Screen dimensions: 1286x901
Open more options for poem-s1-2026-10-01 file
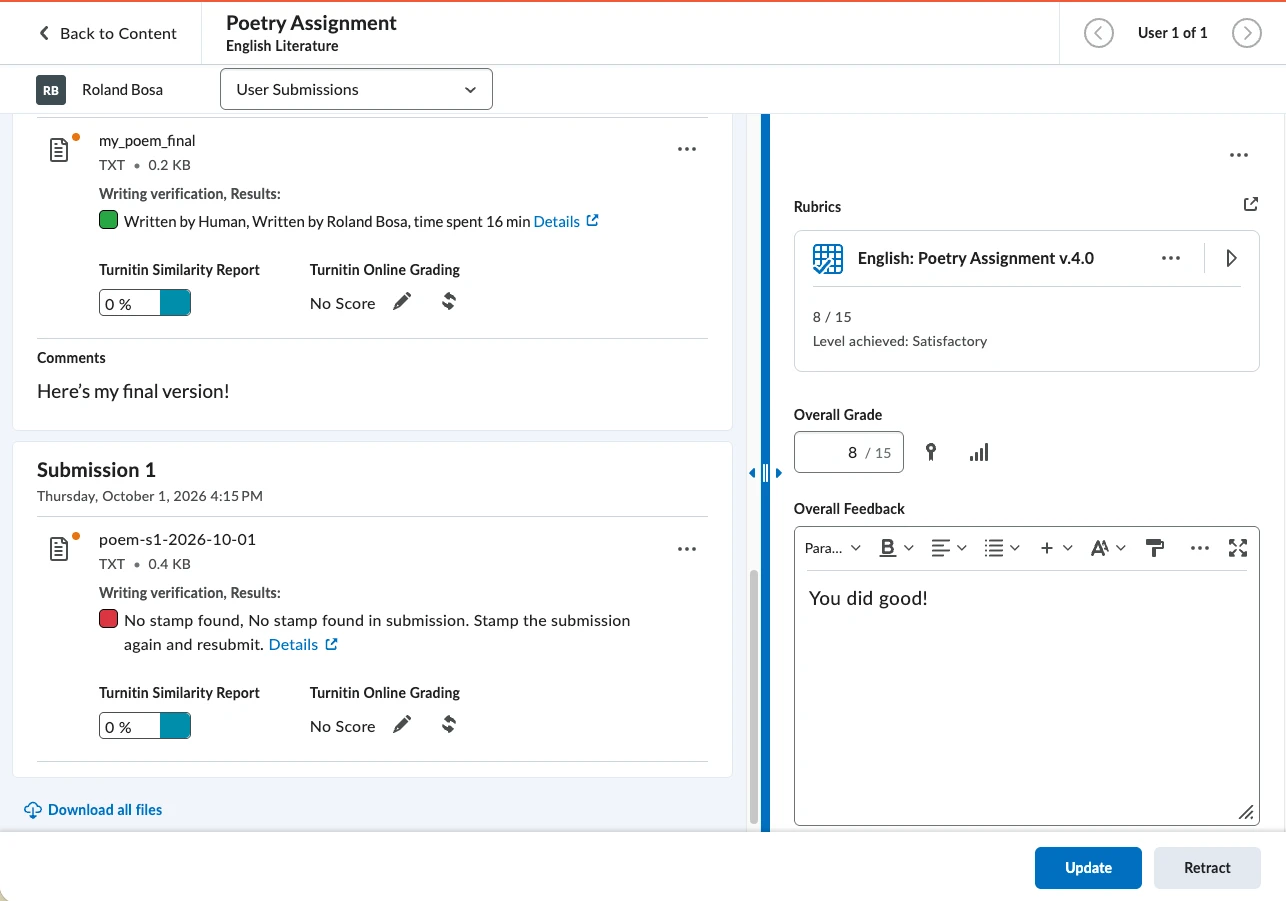[686, 549]
